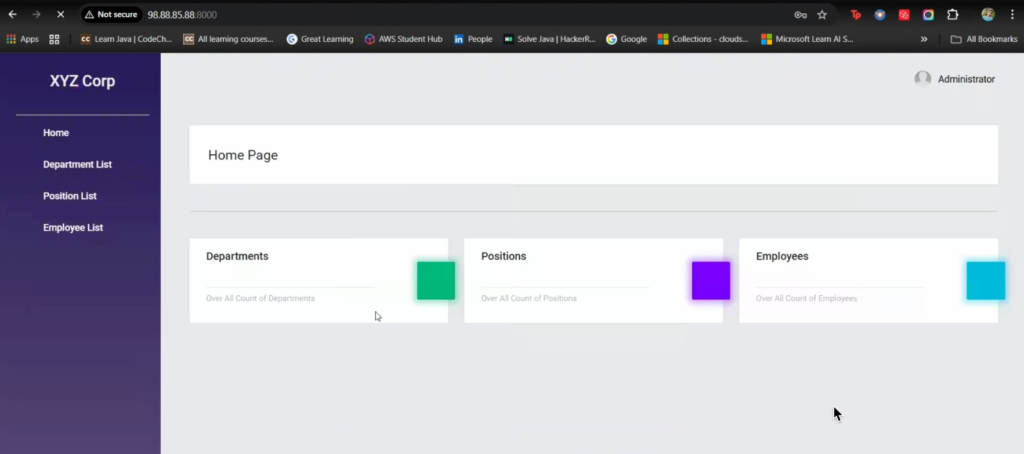Screen dimensions: 1024x454
Task: Open Department List in the sidebar
Action: (77, 165)
